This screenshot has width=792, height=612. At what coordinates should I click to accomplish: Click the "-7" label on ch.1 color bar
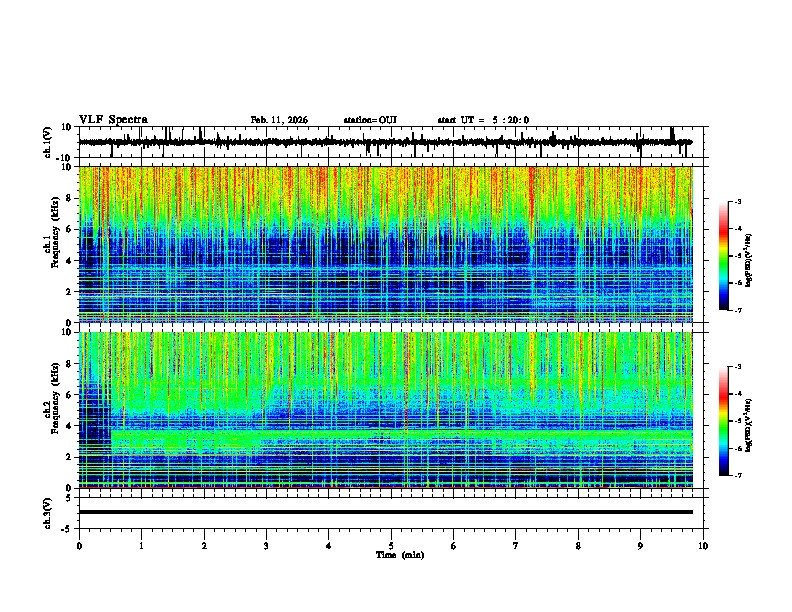point(737,310)
